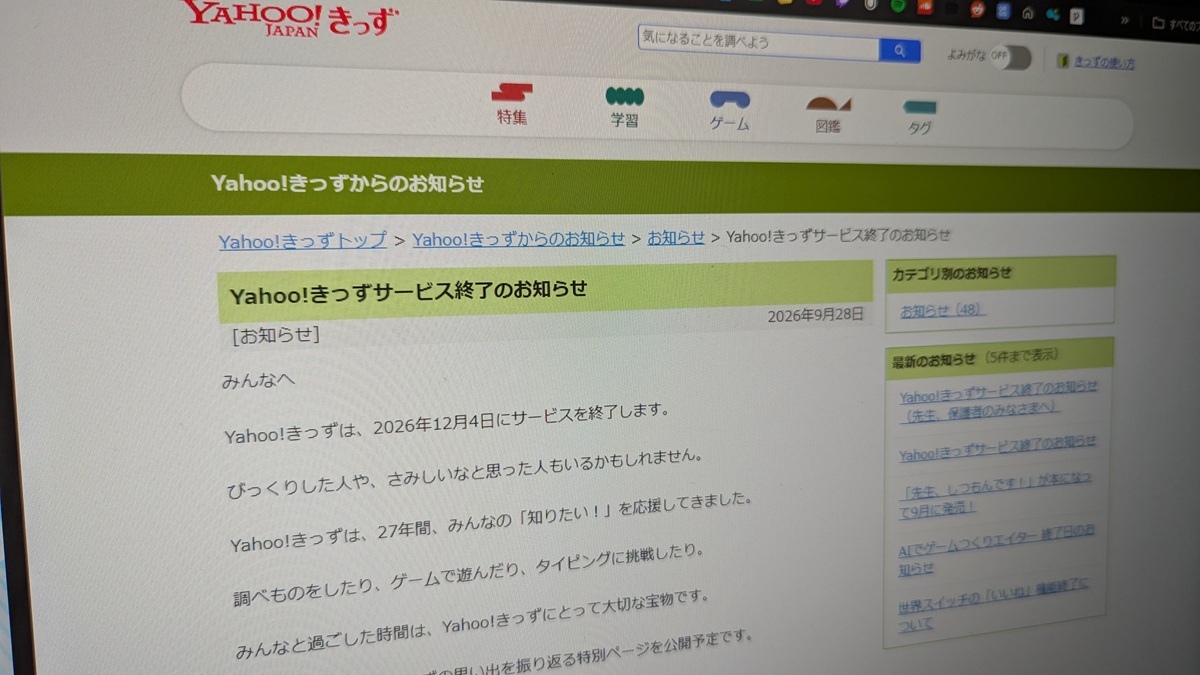Open the ゲーム controller icon

(x=730, y=100)
